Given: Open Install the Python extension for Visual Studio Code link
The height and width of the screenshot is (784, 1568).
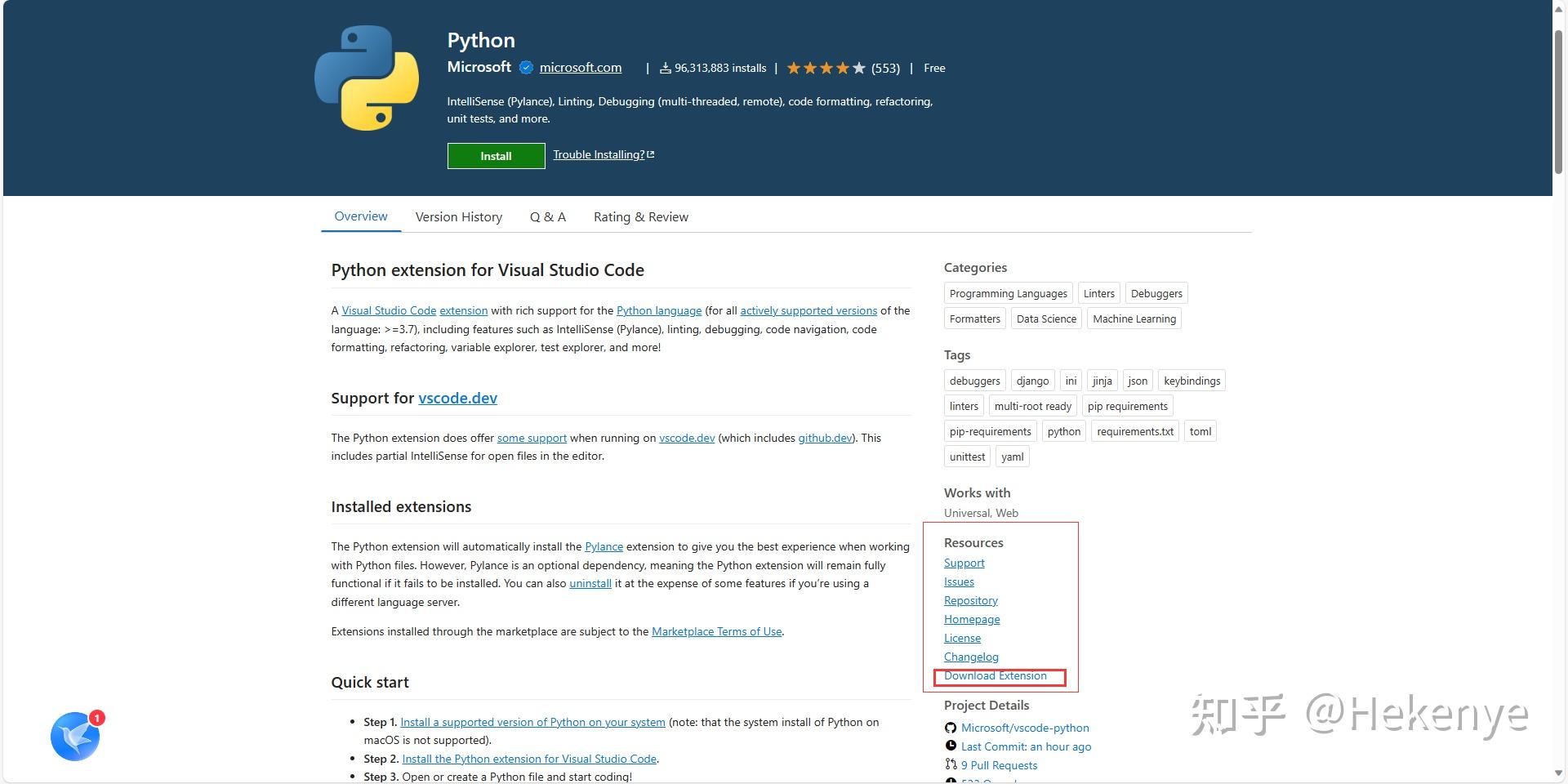Looking at the screenshot, I should [x=529, y=759].
